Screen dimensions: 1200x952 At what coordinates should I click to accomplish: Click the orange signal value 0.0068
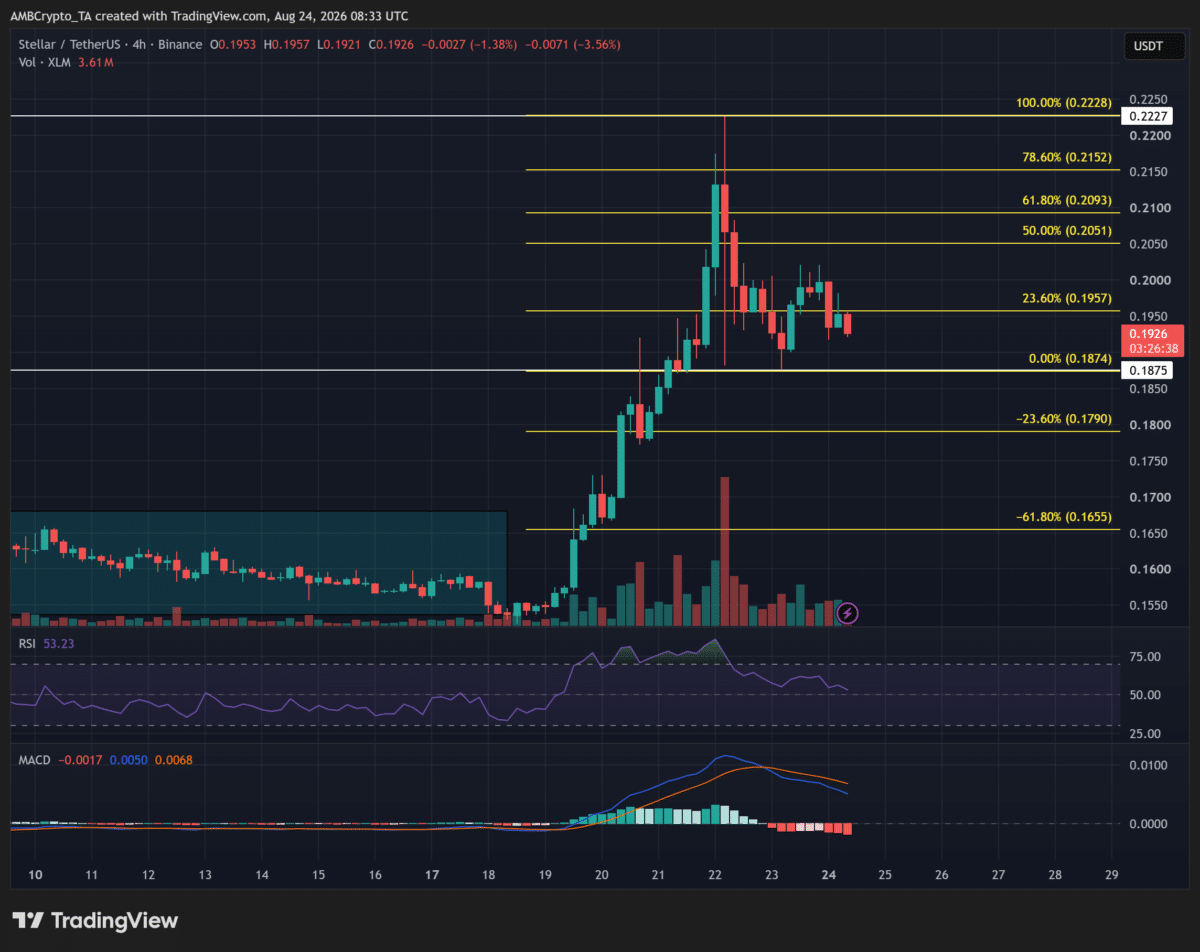(172, 760)
